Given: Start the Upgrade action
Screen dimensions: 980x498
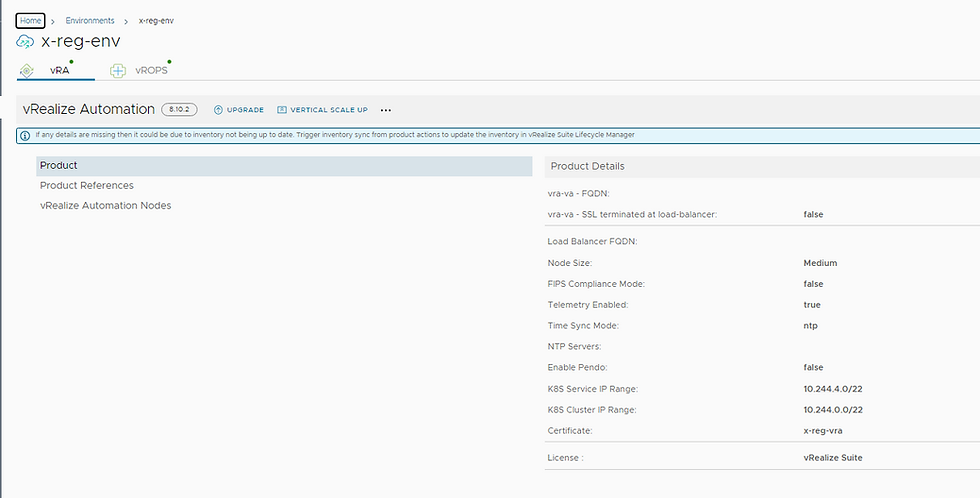Looking at the screenshot, I should (x=239, y=110).
